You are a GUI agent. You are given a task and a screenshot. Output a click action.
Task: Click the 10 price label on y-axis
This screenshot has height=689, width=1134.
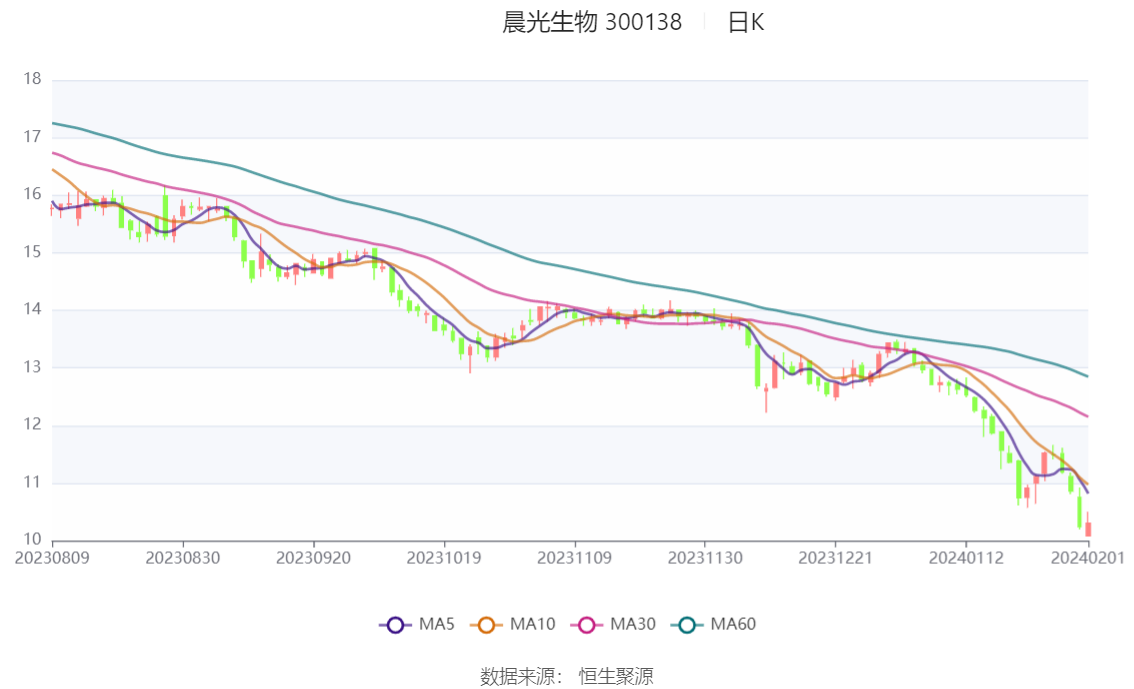tap(32, 540)
